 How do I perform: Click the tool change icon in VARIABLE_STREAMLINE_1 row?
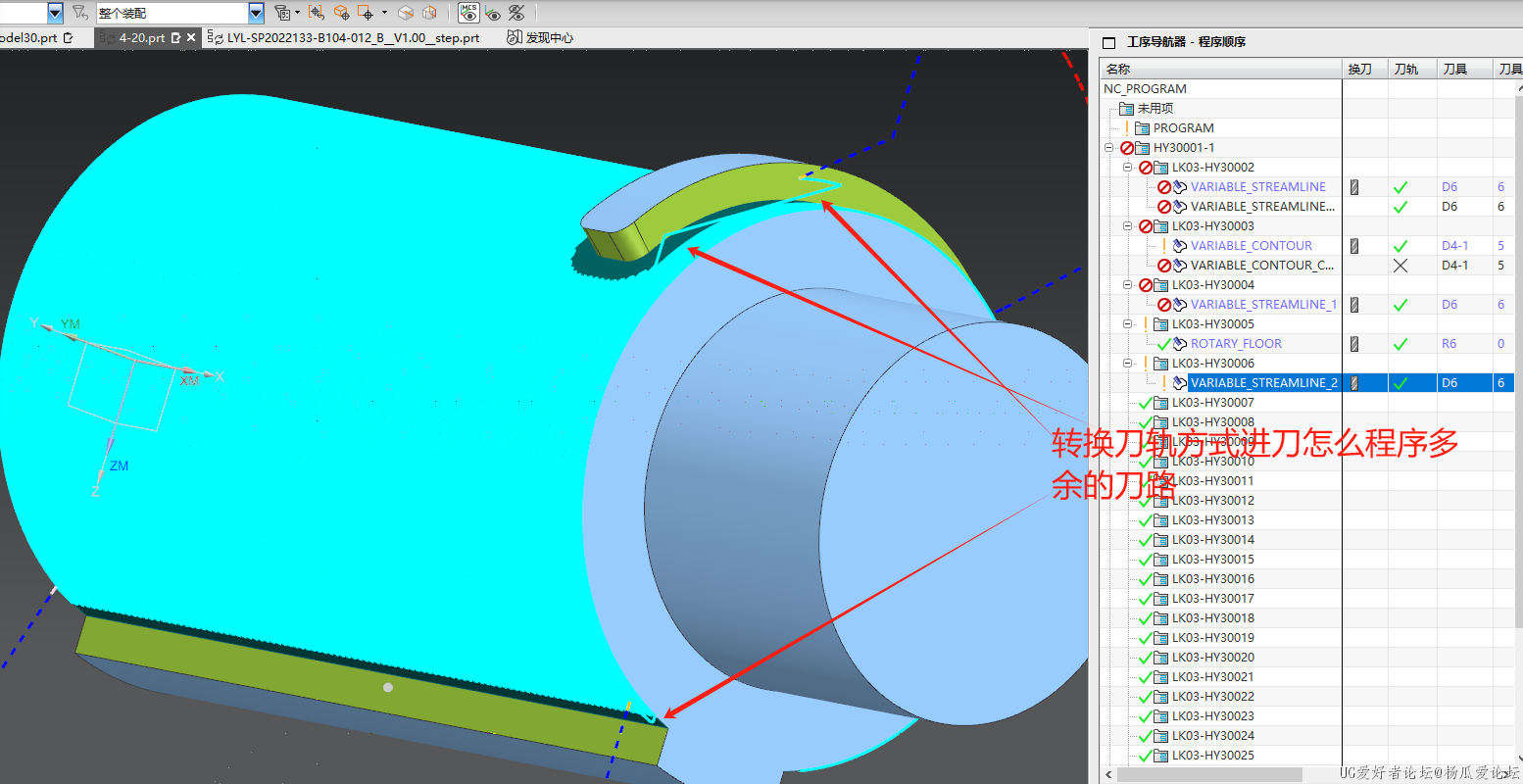tap(1354, 305)
